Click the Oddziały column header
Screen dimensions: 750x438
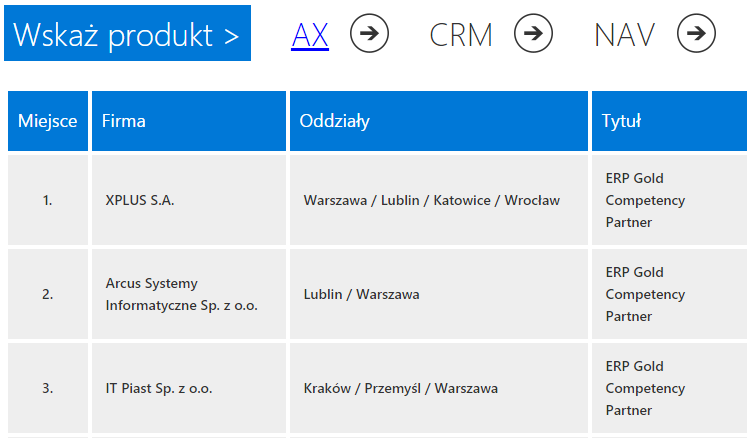tap(439, 121)
